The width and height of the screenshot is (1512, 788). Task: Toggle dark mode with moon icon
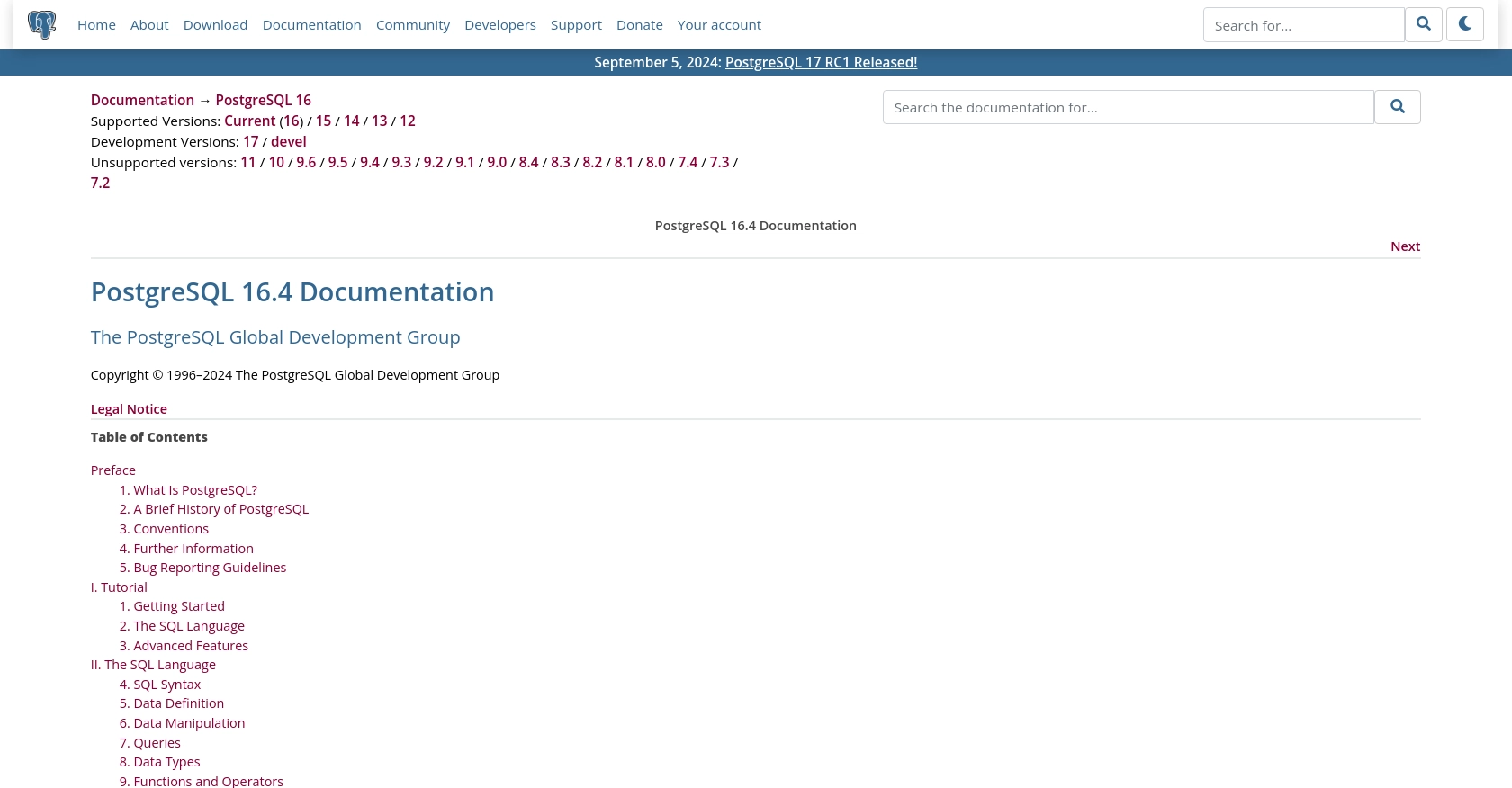[1465, 24]
